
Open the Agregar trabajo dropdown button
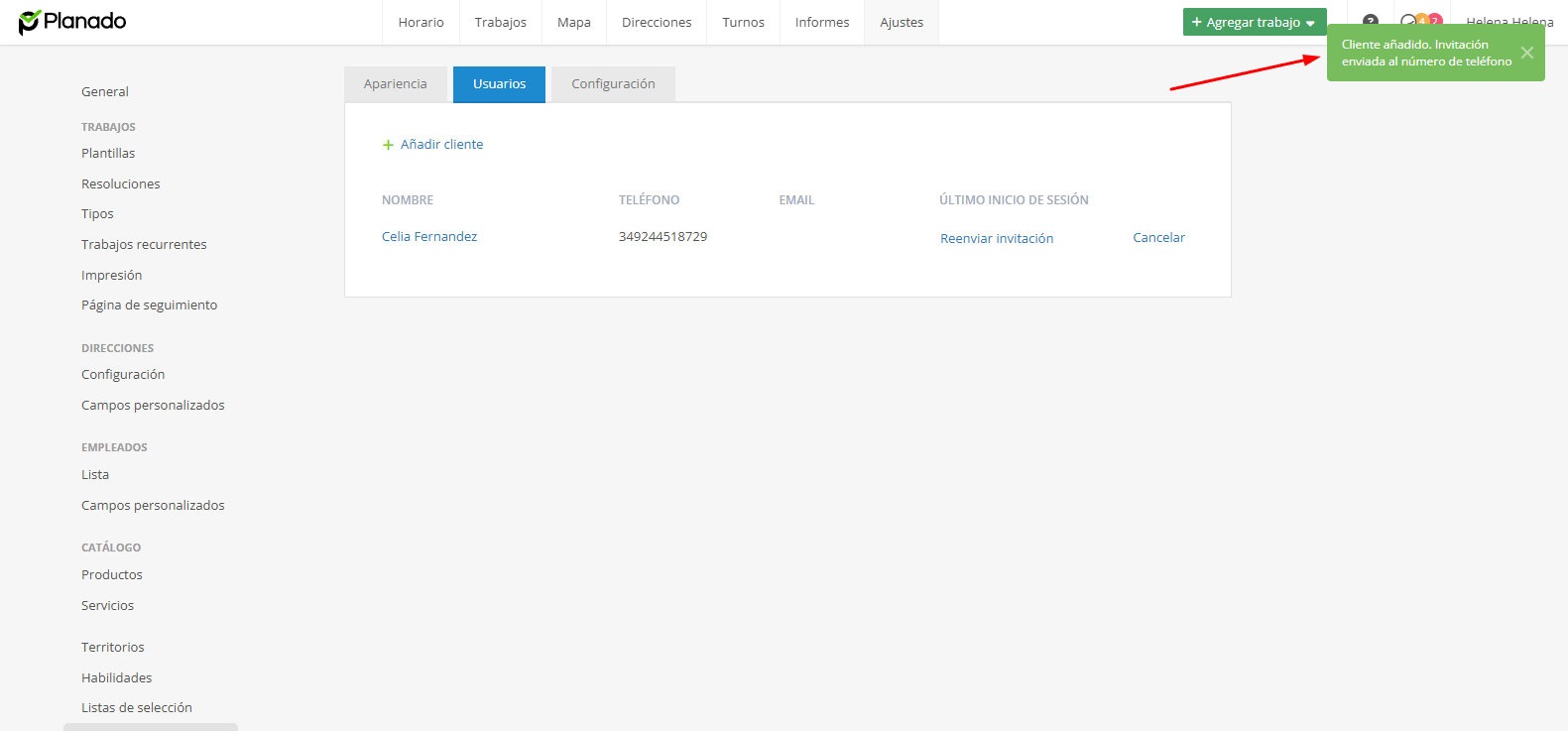point(1254,22)
